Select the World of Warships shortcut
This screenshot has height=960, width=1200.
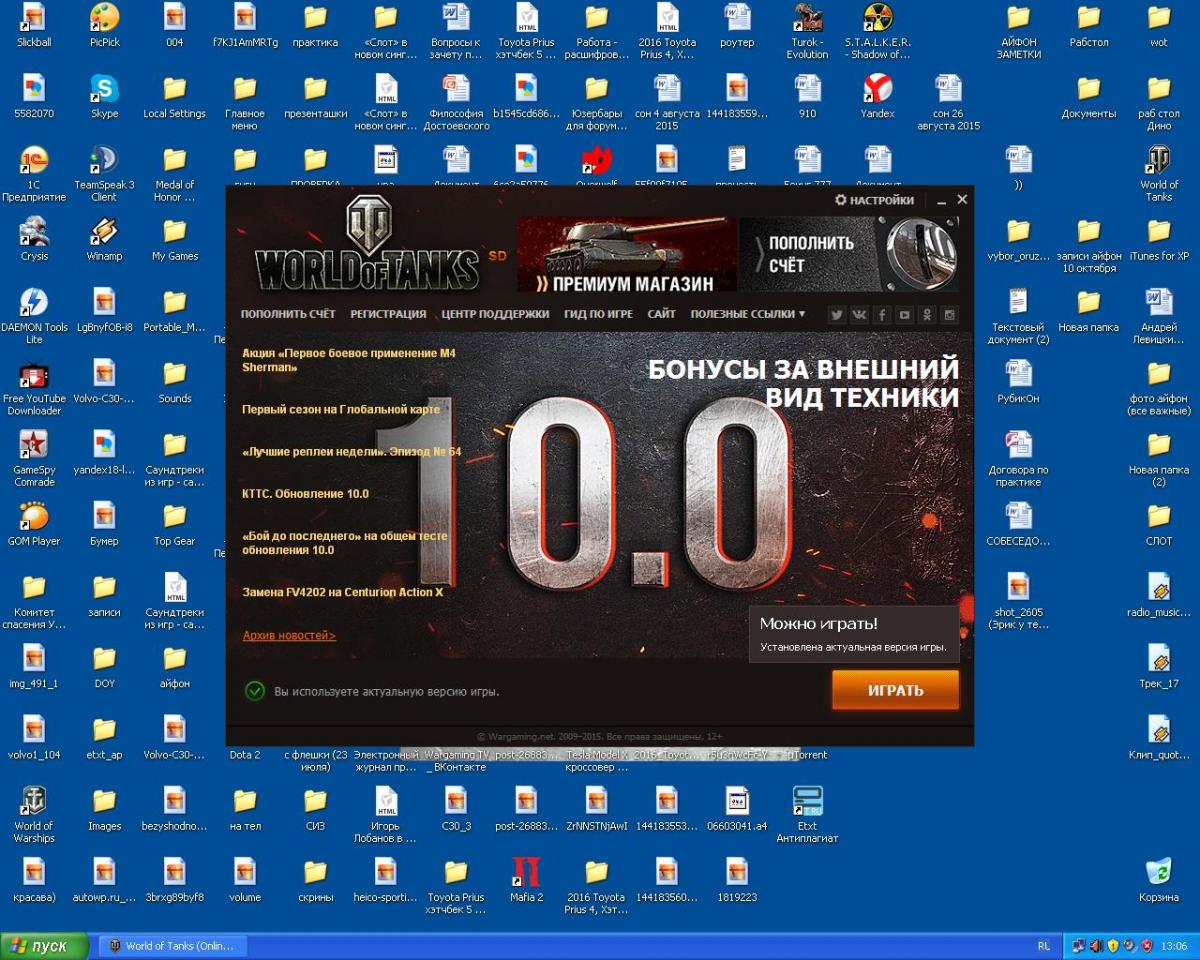tap(34, 814)
